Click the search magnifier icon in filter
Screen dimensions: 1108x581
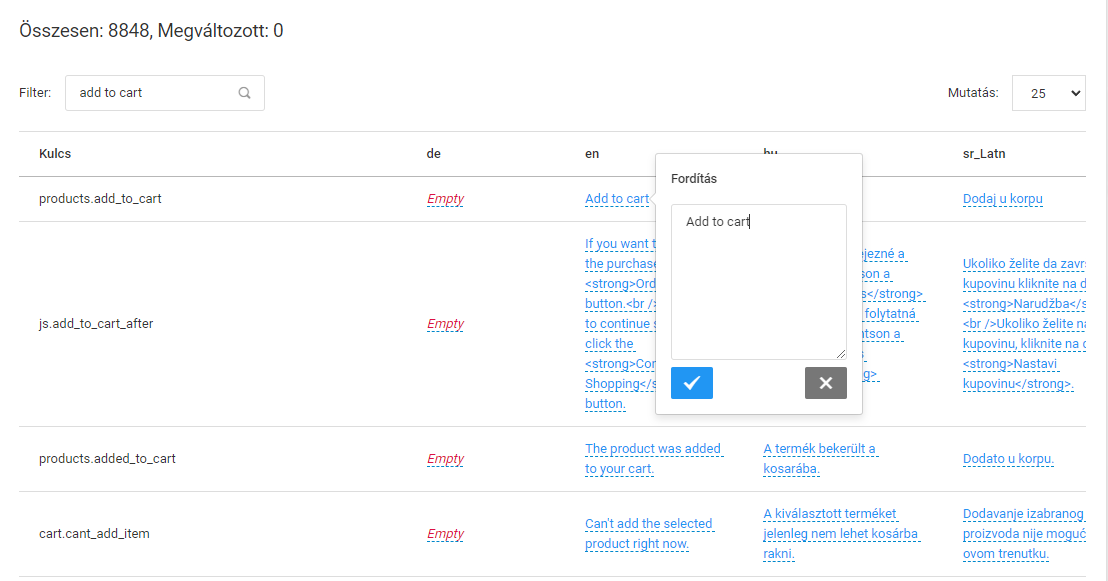(x=244, y=93)
